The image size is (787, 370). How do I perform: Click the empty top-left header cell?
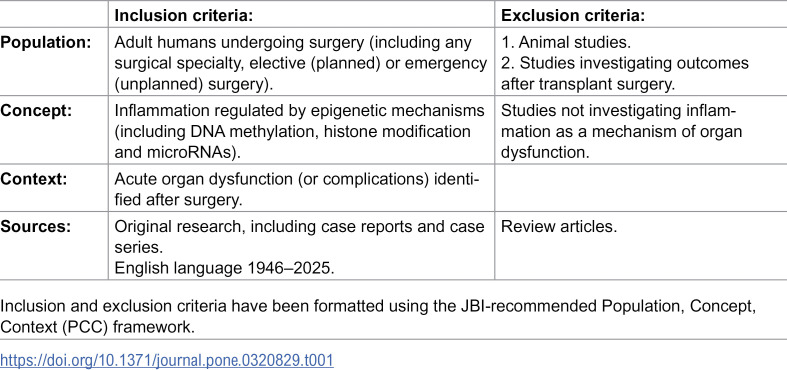point(54,14)
